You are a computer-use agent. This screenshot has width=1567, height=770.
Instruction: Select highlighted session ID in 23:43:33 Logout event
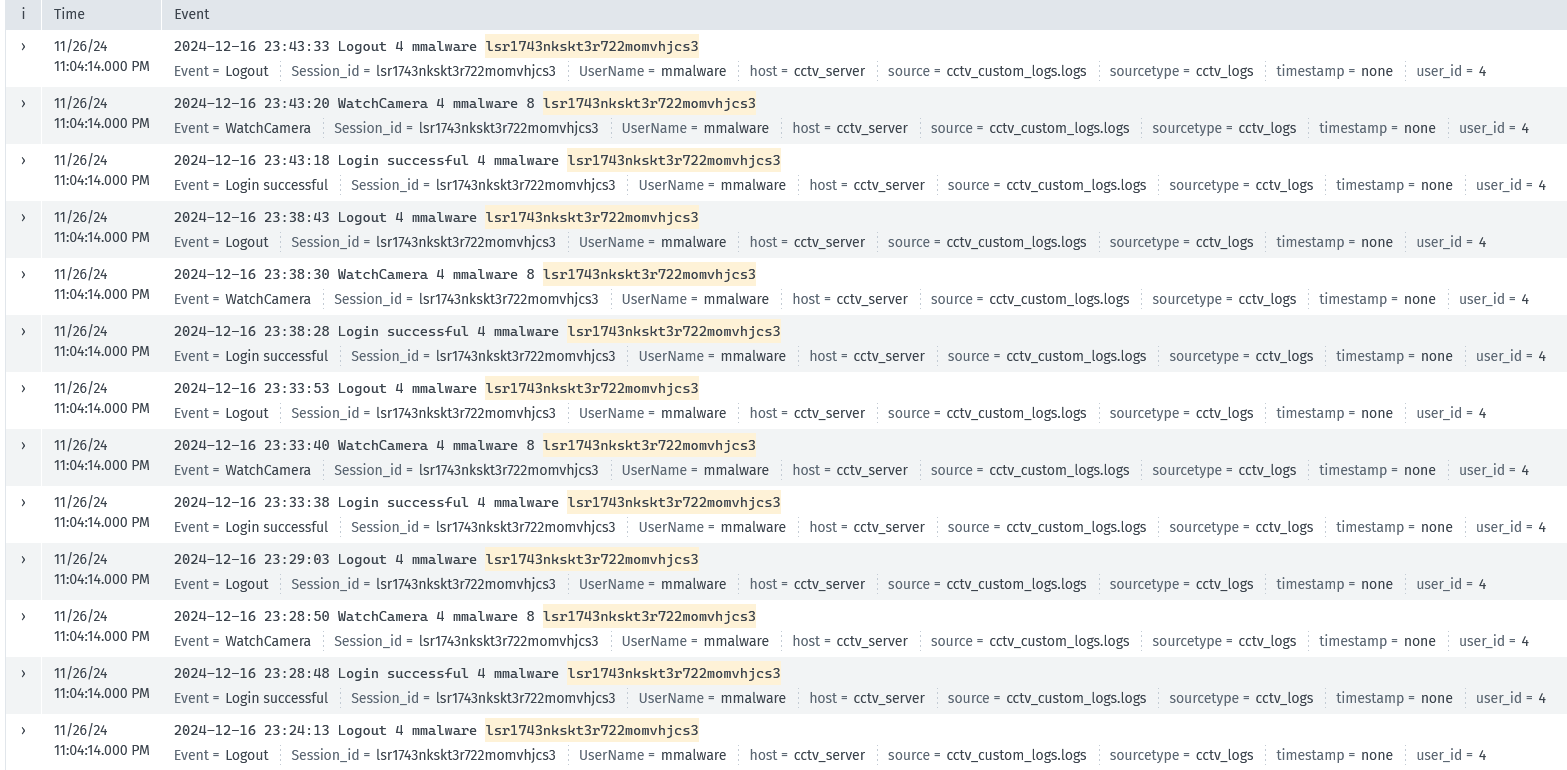pos(592,46)
